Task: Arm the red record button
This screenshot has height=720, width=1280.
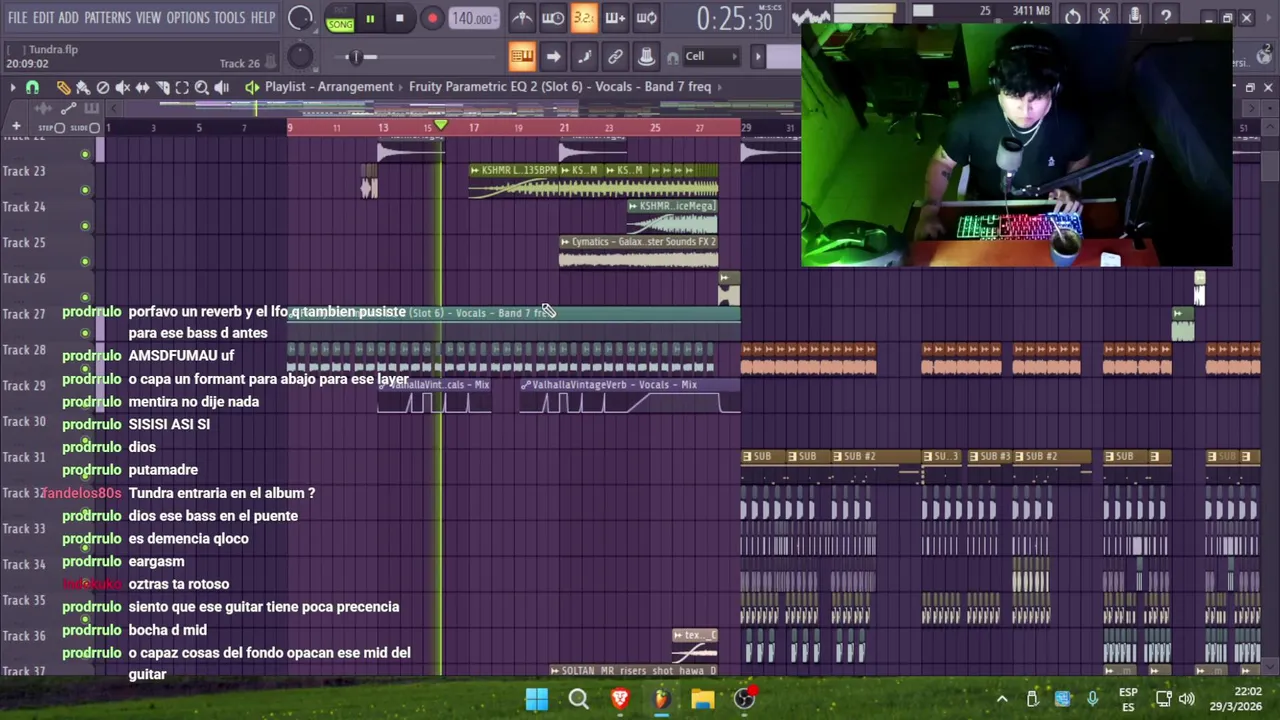Action: pos(432,18)
